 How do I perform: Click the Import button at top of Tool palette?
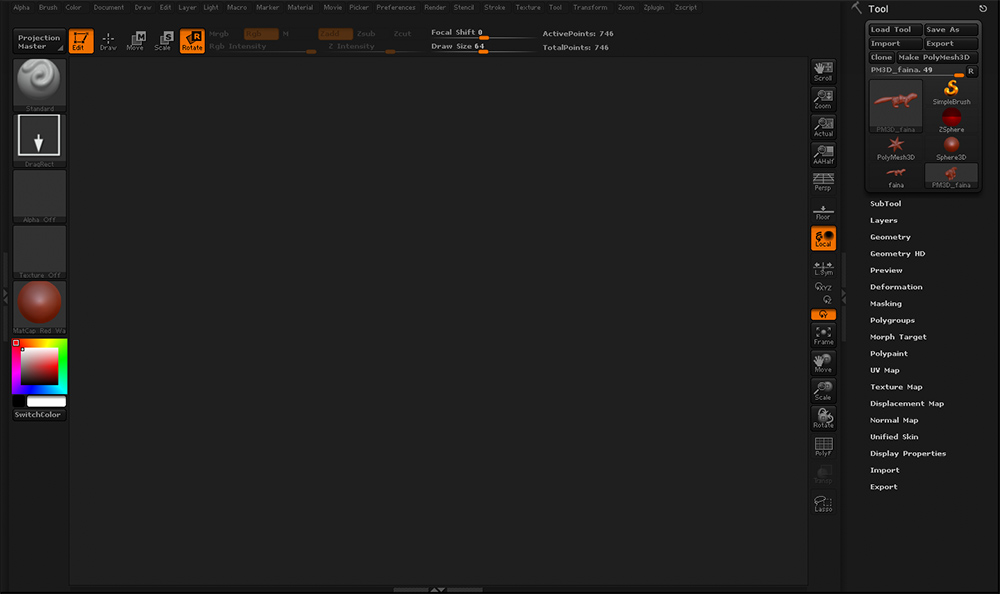coord(895,43)
